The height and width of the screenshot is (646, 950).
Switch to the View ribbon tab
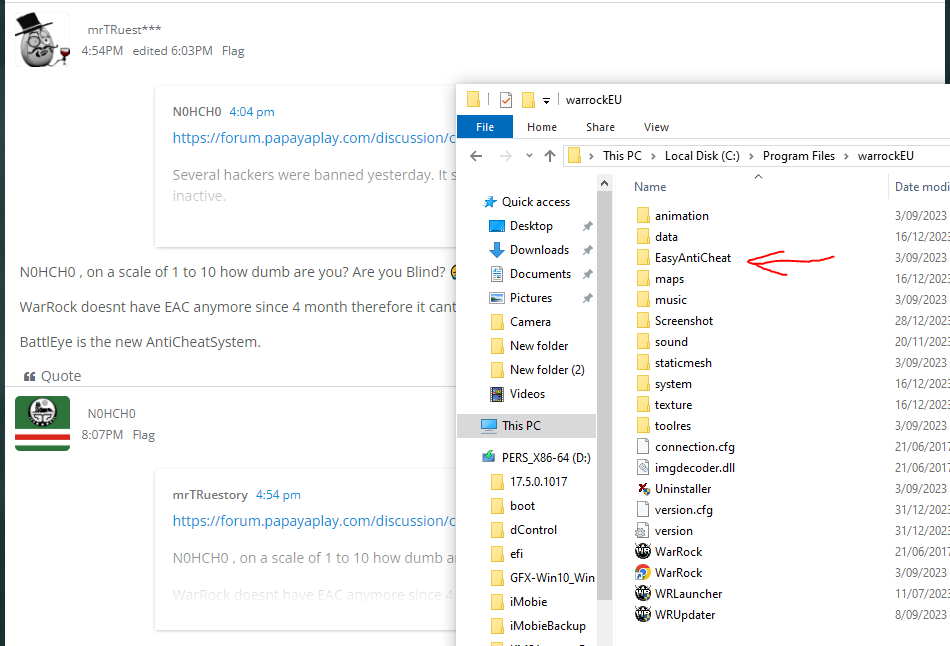(x=656, y=127)
